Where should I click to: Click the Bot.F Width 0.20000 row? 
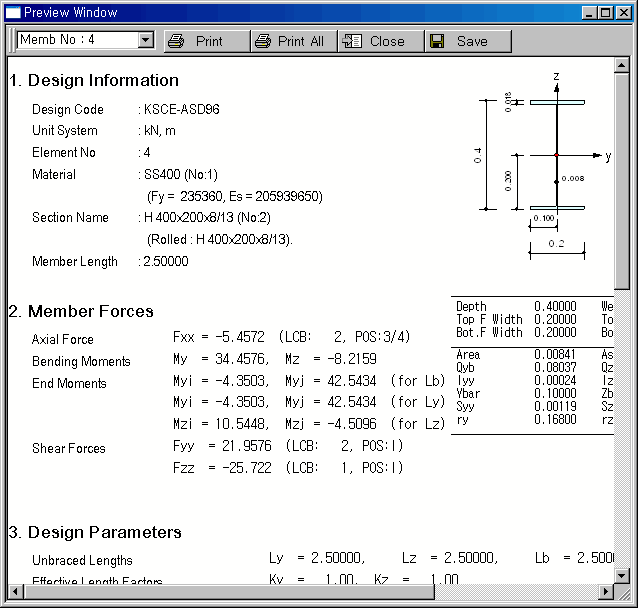[x=516, y=332]
